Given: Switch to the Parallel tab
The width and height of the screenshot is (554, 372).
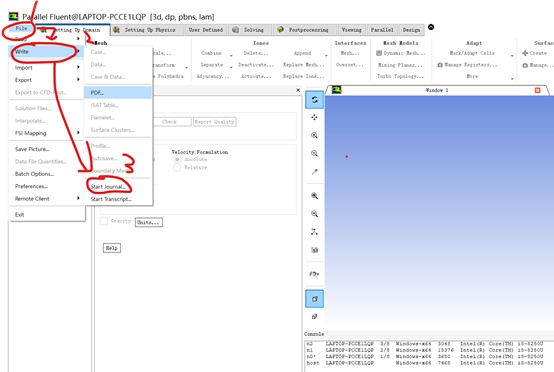Looking at the screenshot, I should [x=382, y=30].
